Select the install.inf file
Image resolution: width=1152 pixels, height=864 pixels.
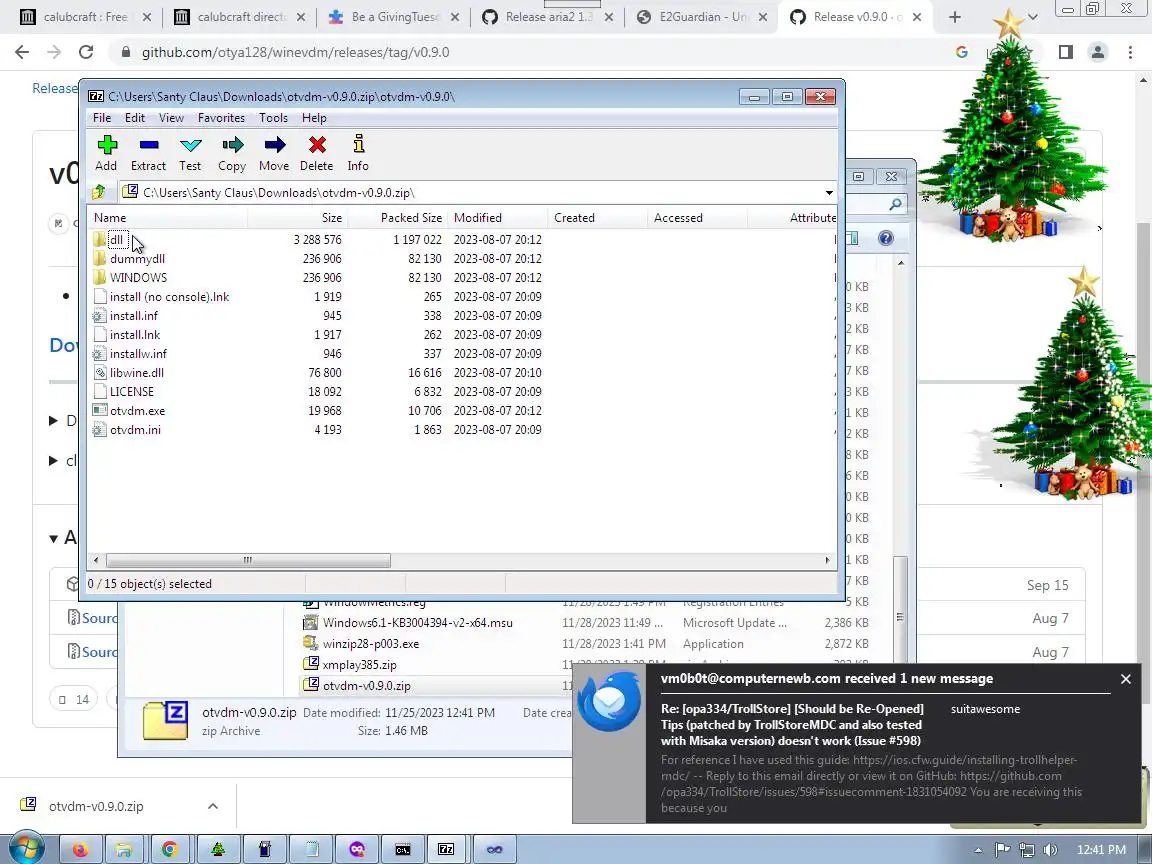134,316
